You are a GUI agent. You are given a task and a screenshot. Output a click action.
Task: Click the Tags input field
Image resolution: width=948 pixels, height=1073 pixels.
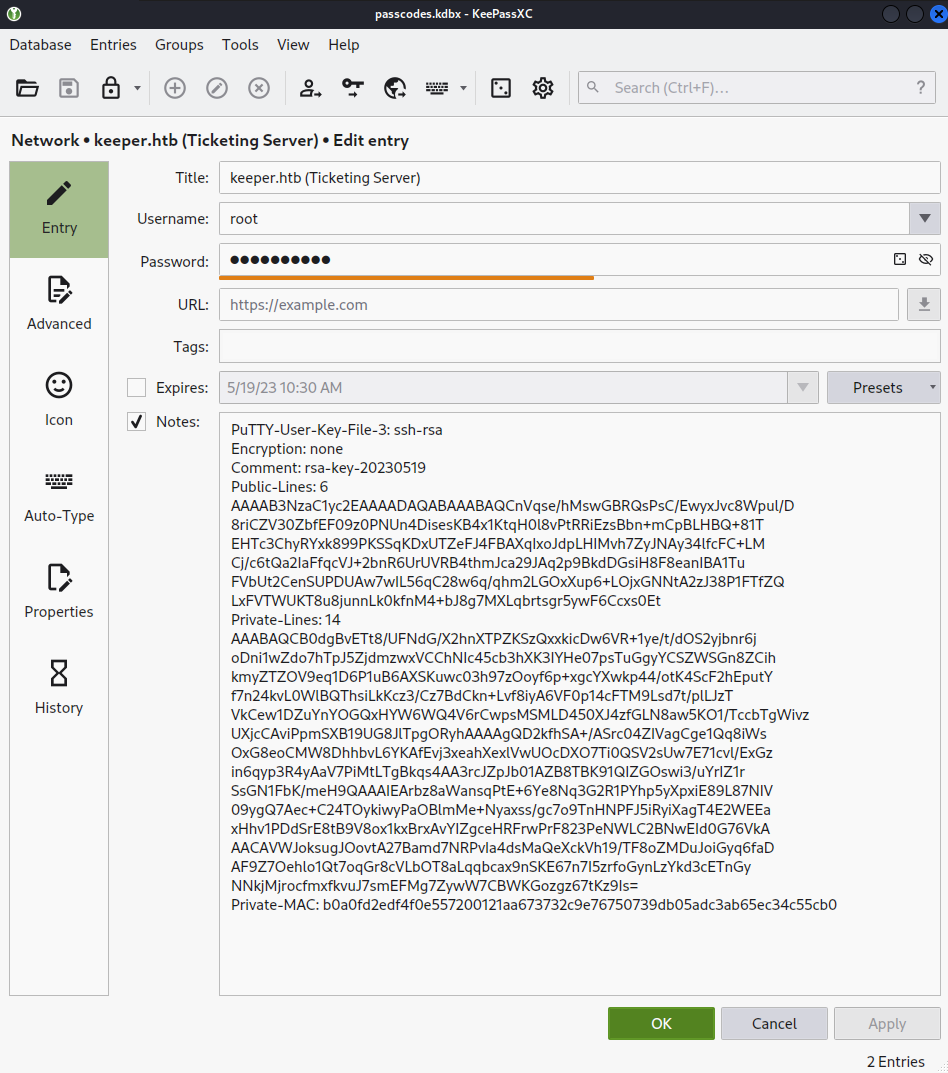[580, 346]
